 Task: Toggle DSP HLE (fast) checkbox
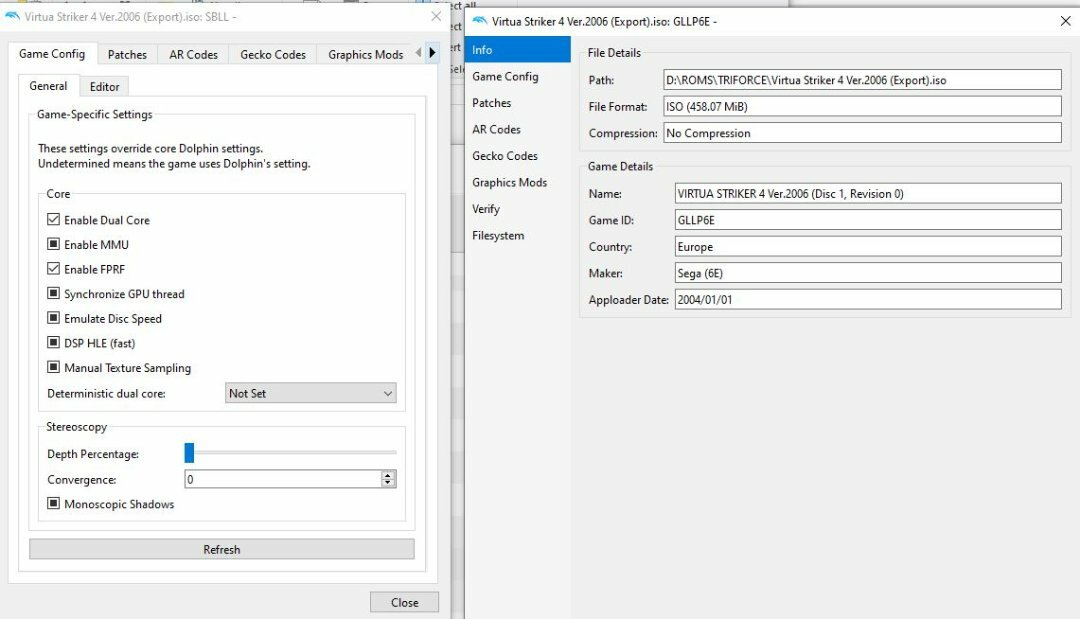click(53, 342)
